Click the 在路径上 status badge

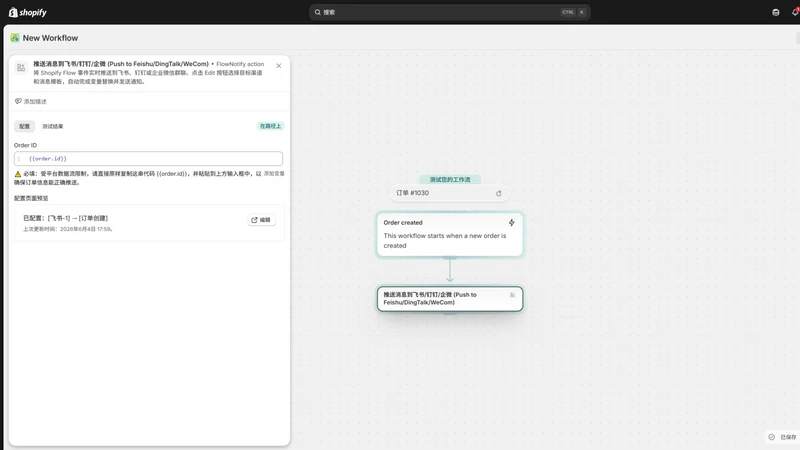(270, 126)
